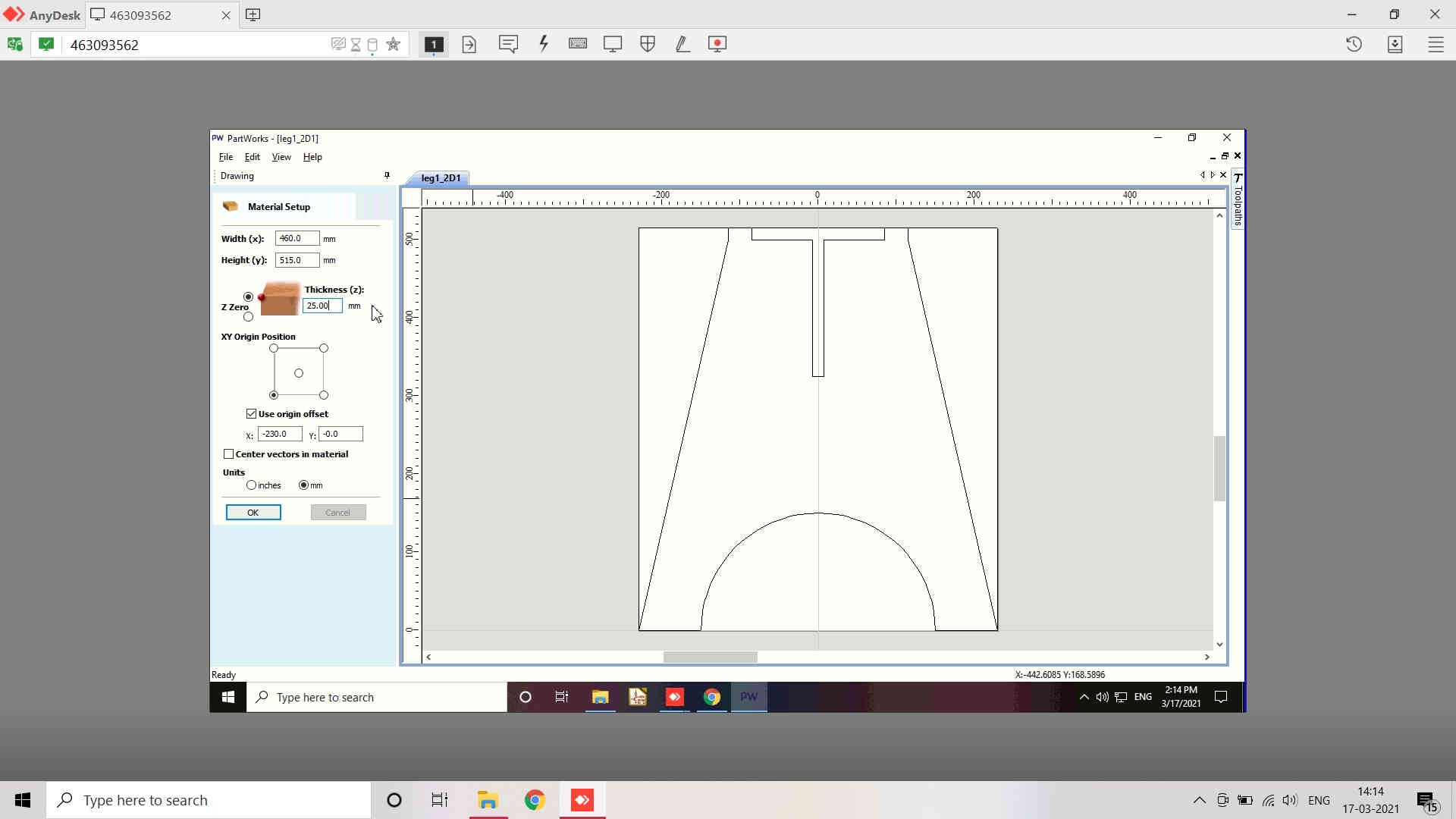1456x819 pixels.
Task: Open AnyDesk main hamburger menu
Action: click(1436, 45)
